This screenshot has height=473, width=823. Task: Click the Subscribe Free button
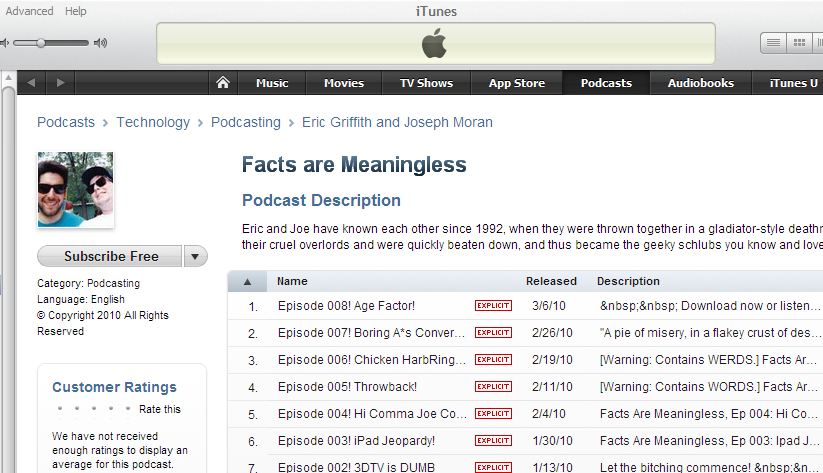(111, 256)
